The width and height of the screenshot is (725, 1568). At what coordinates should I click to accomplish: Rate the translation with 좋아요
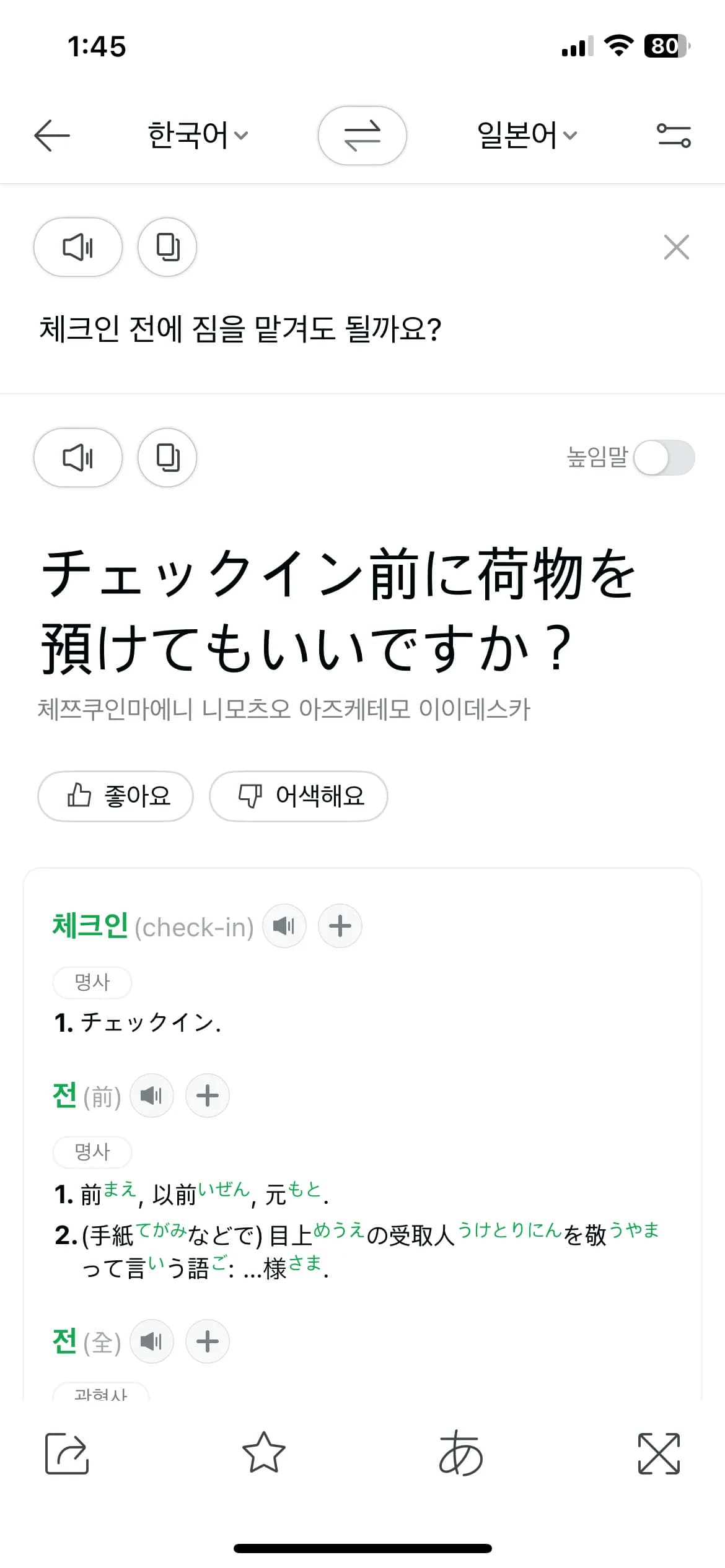[x=115, y=796]
